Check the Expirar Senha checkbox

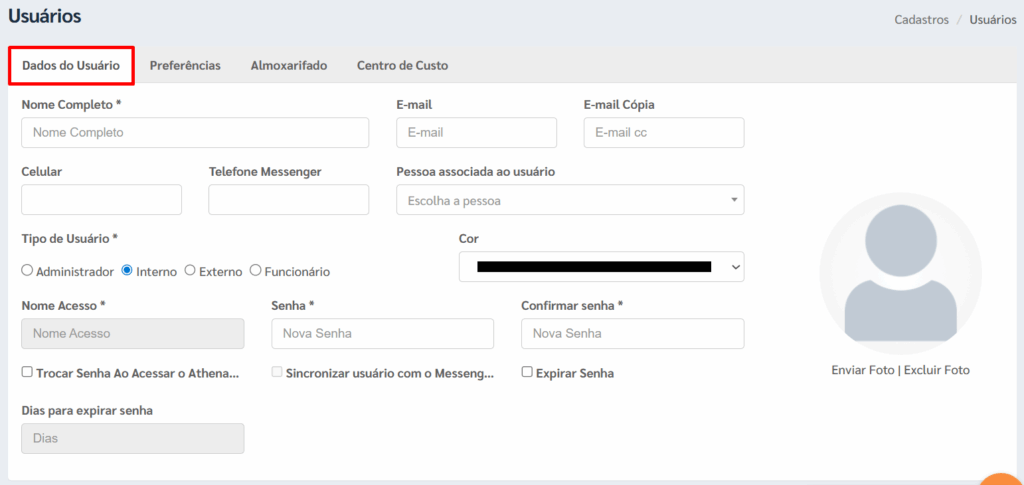coord(527,372)
